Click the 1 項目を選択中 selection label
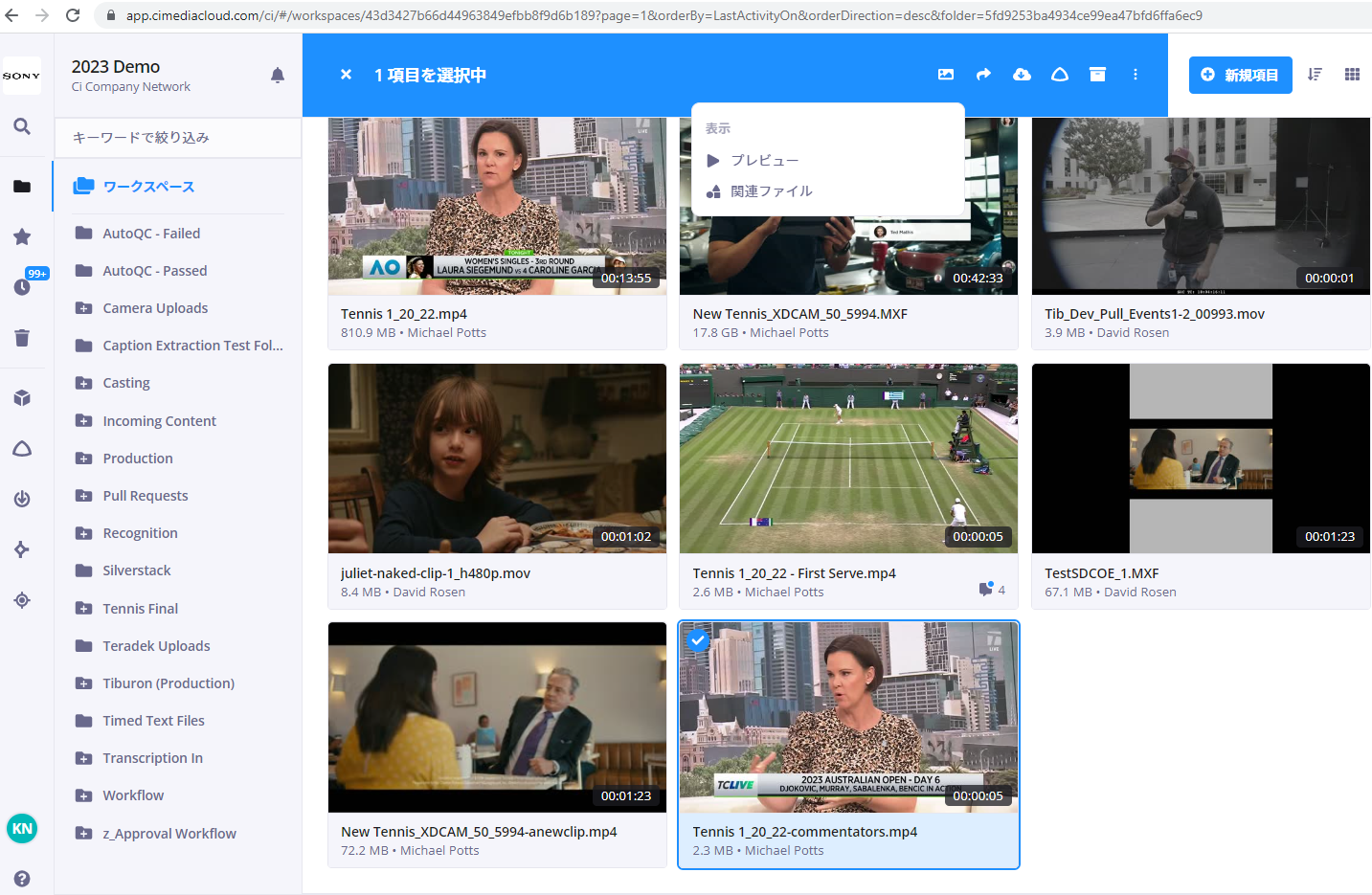Screen dimensions: 1372x895 [430, 76]
